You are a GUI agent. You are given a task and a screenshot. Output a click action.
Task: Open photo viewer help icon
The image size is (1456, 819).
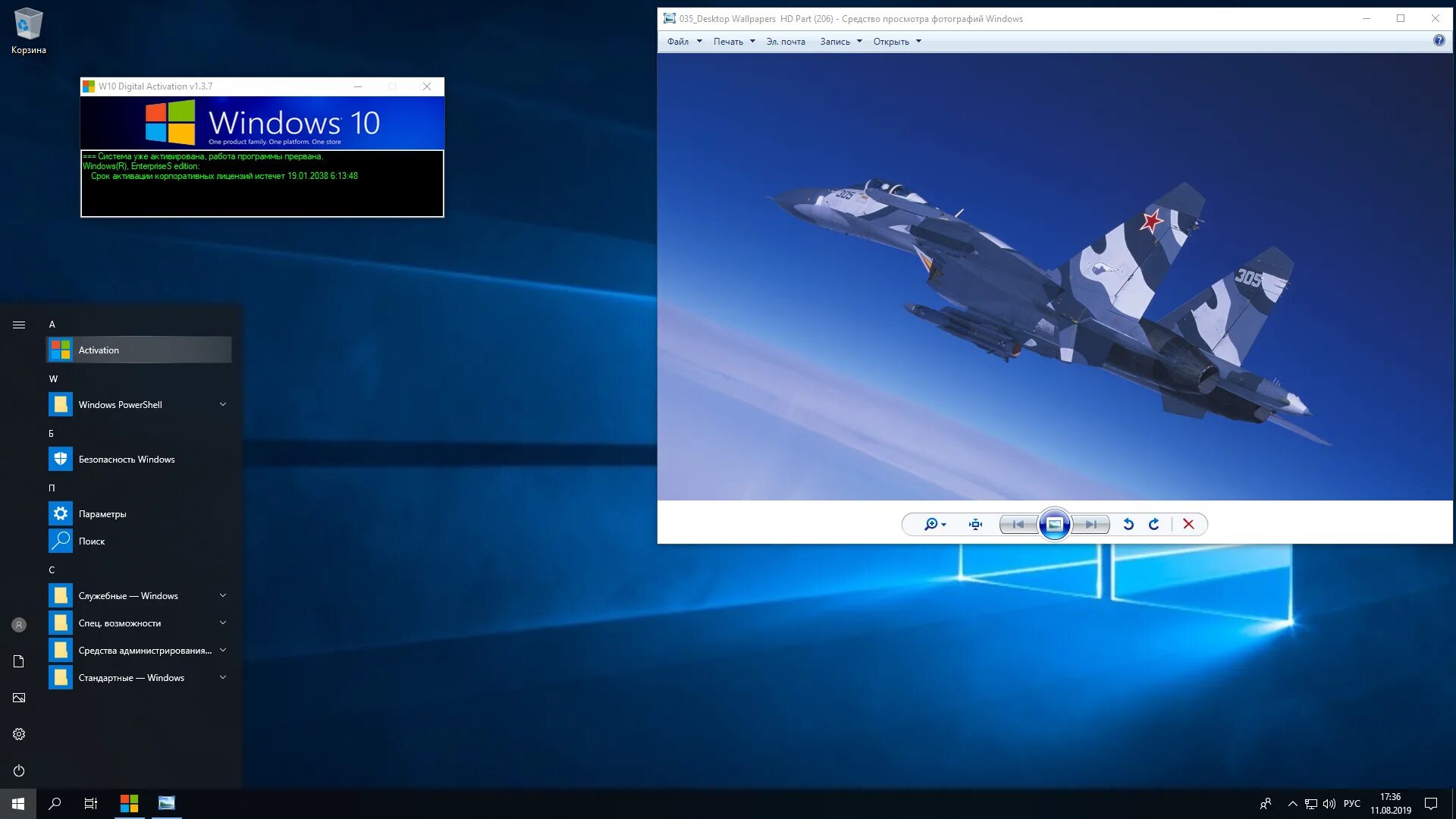[1439, 41]
